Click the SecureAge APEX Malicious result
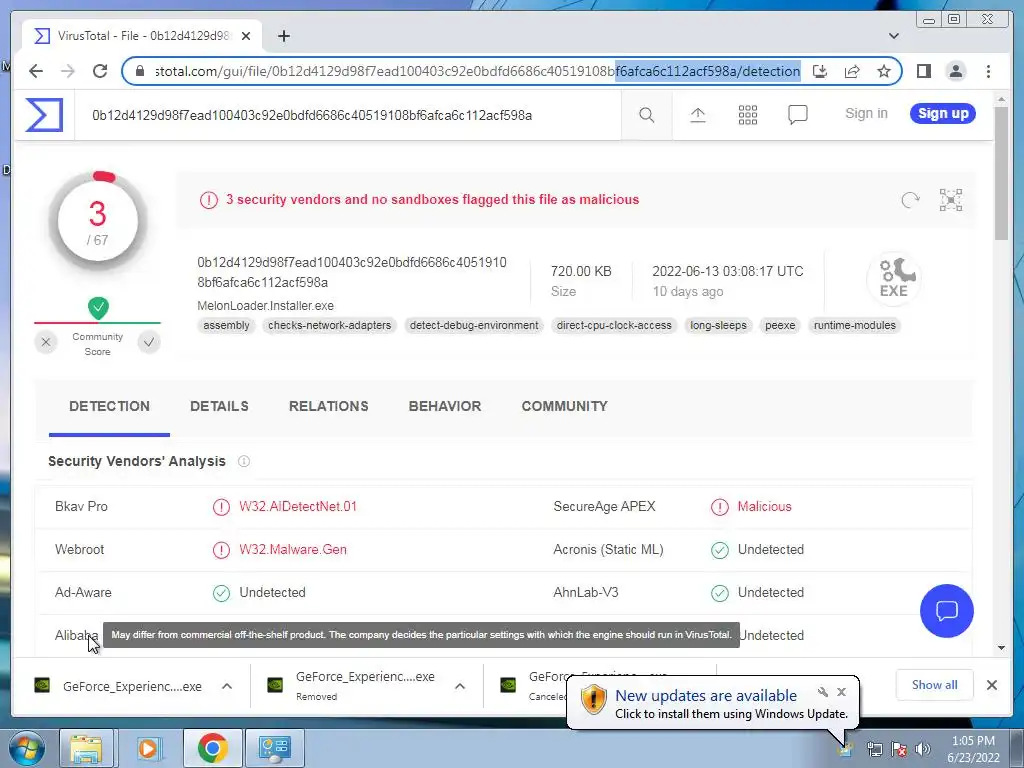The image size is (1024, 768). pyautogui.click(x=764, y=507)
